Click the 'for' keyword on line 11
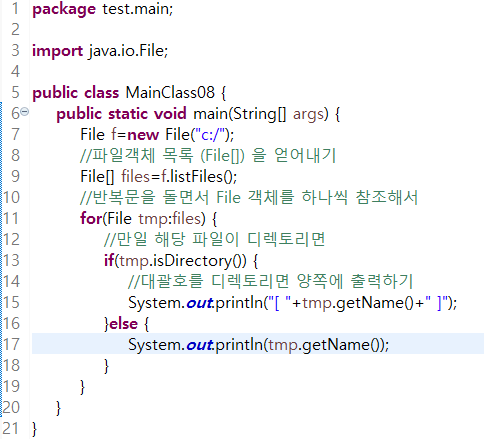This screenshot has width=484, height=439. (x=91, y=219)
